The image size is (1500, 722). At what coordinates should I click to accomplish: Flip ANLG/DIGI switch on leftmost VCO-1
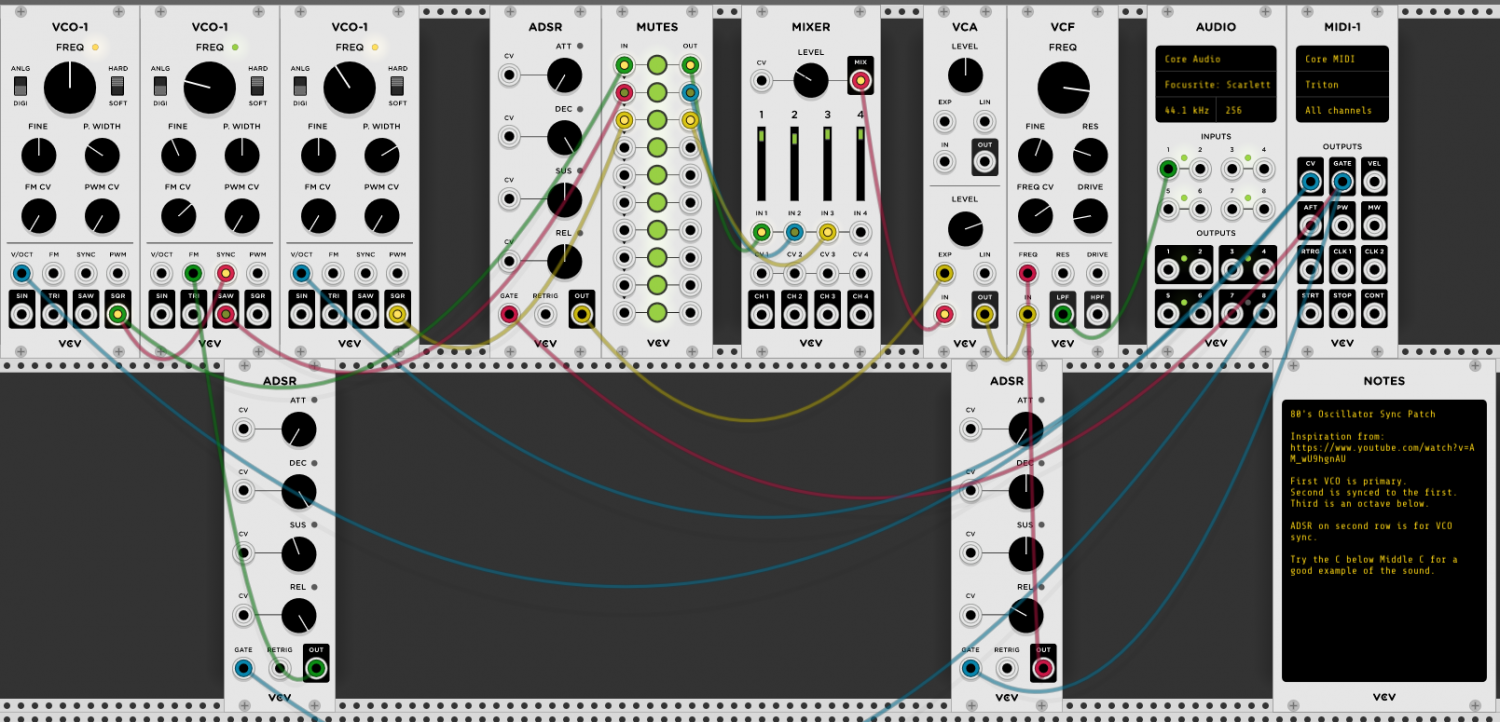tap(20, 86)
